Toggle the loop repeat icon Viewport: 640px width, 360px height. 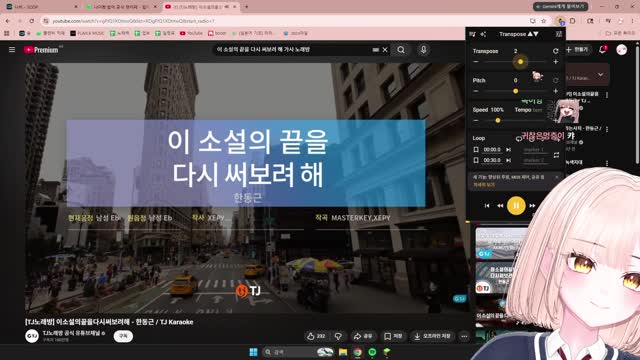coord(556,155)
